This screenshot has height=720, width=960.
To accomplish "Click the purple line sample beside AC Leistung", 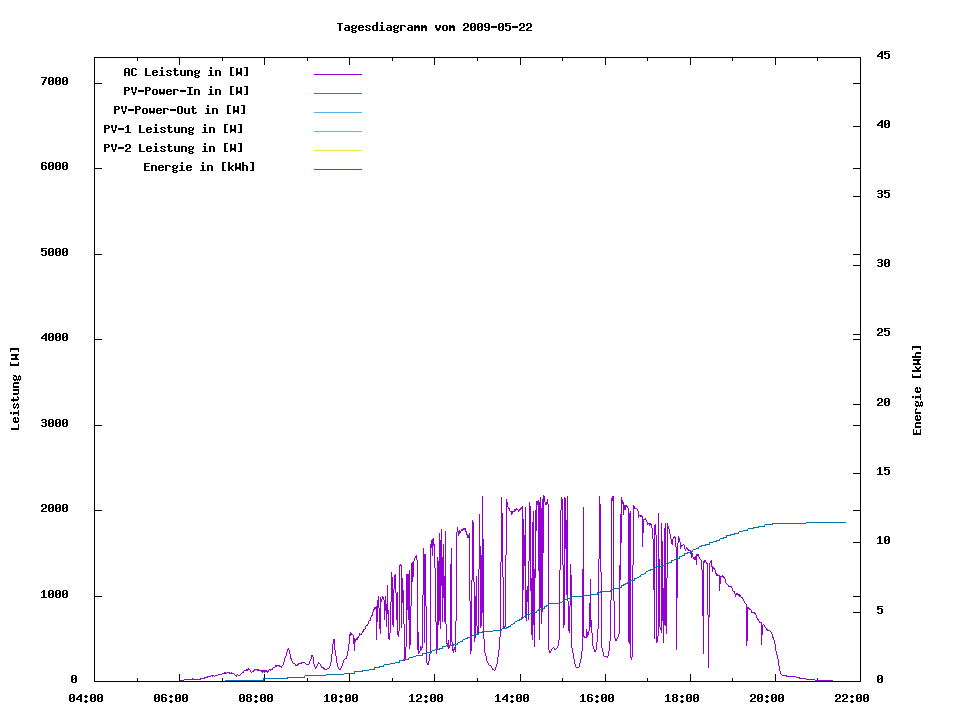I will pos(337,74).
